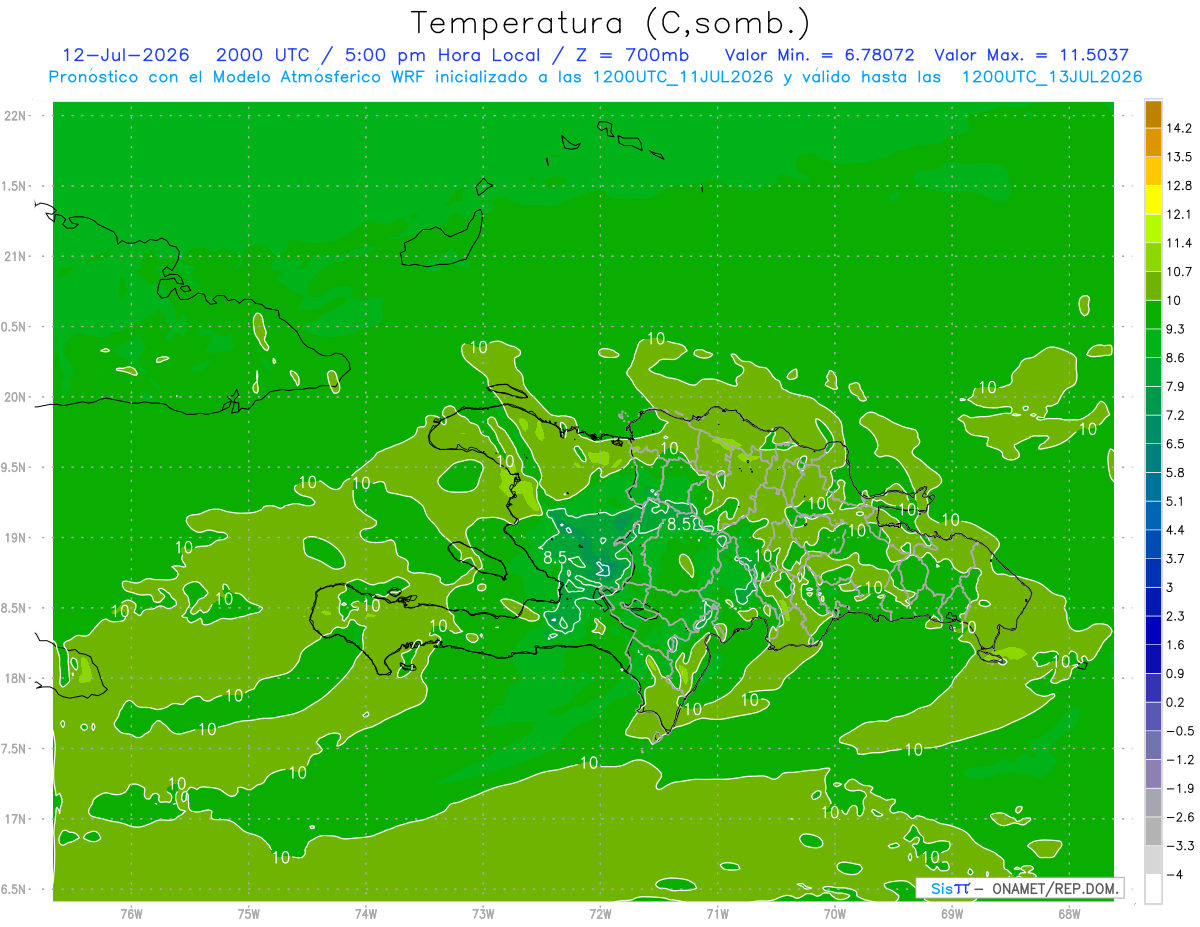Viewport: 1200px width, 927px height.
Task: Pick the gray legend band between -3.3 and -2.6
Action: [x=1153, y=832]
